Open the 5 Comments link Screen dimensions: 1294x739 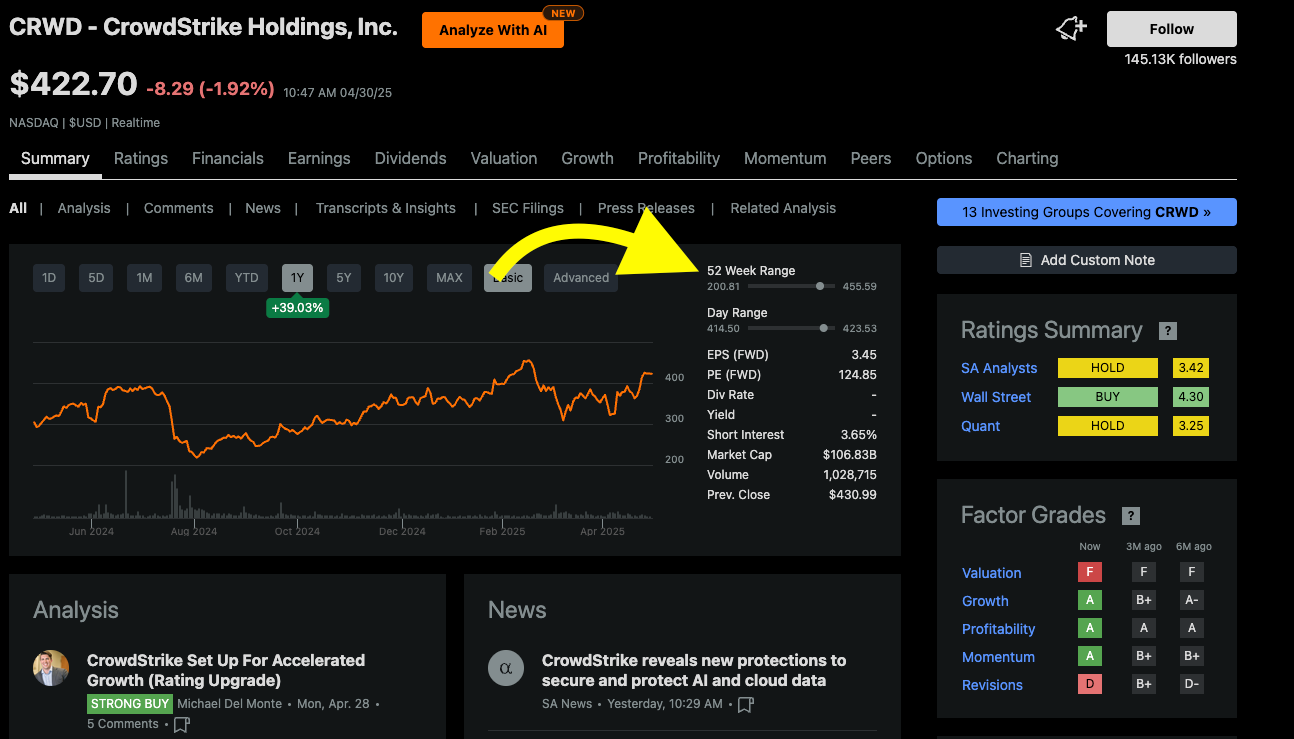[122, 724]
